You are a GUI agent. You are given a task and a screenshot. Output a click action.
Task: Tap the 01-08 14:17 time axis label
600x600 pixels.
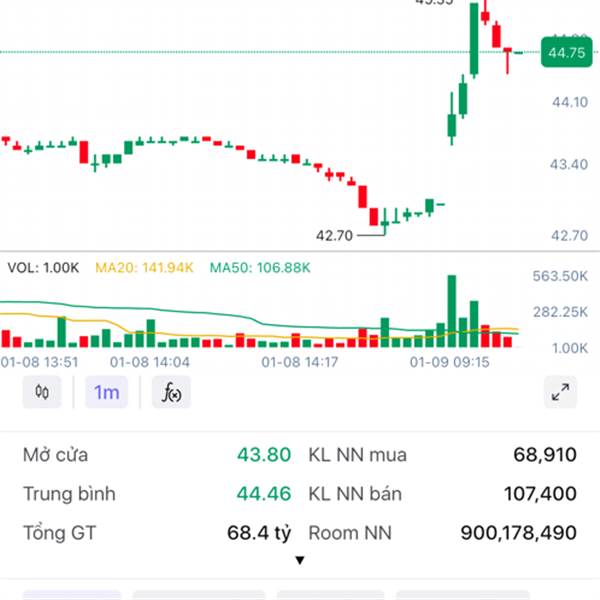tap(300, 362)
